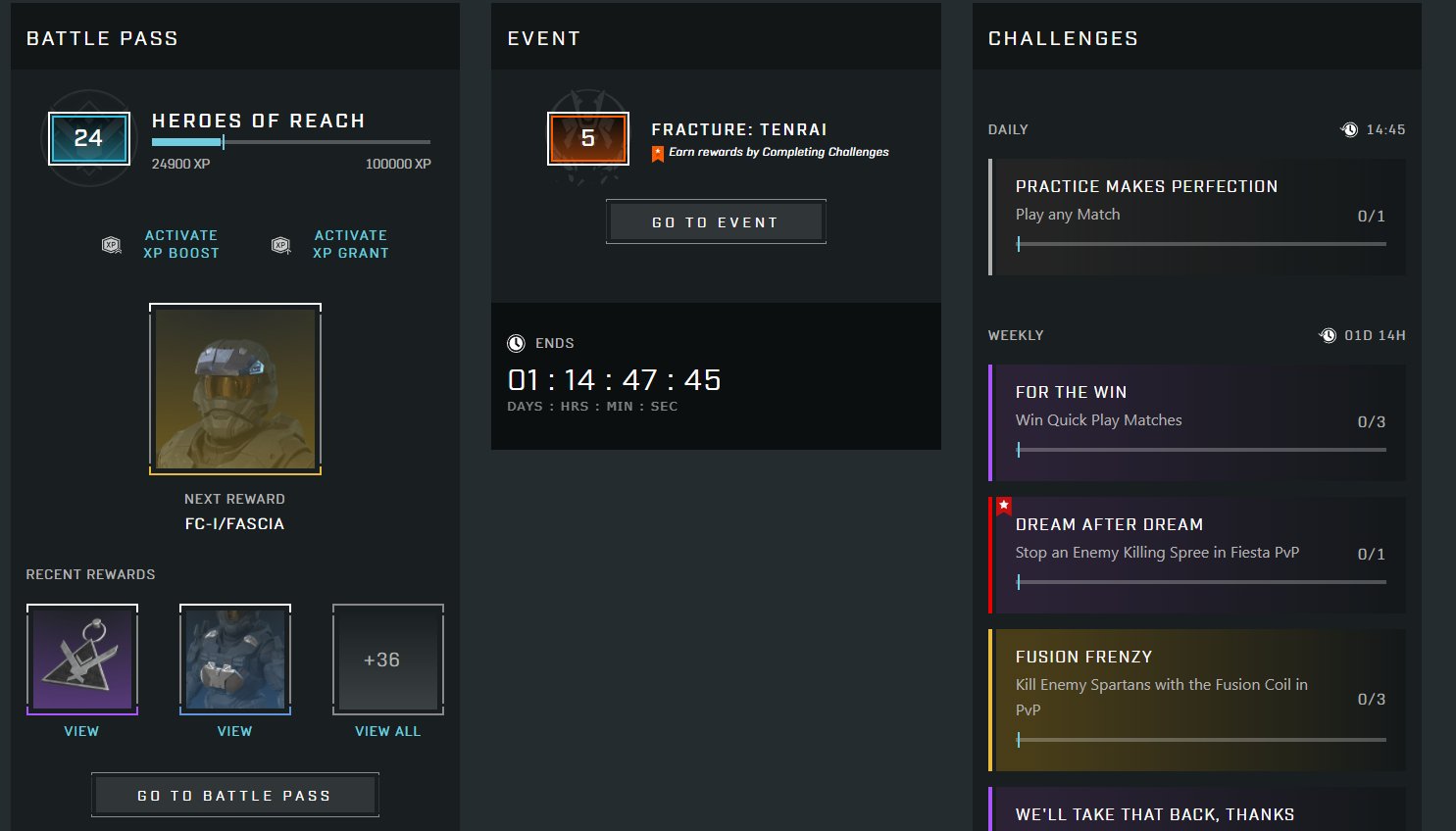Activate XP Grant
The width and height of the screenshot is (1456, 831).
tap(351, 244)
